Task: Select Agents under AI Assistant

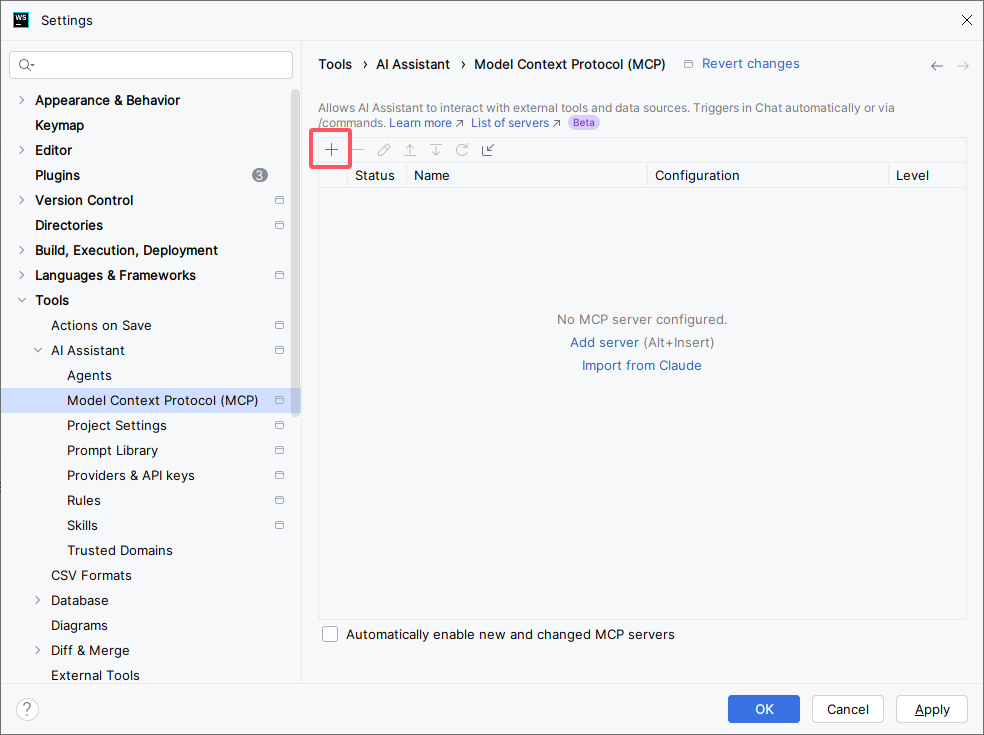Action: click(x=89, y=375)
